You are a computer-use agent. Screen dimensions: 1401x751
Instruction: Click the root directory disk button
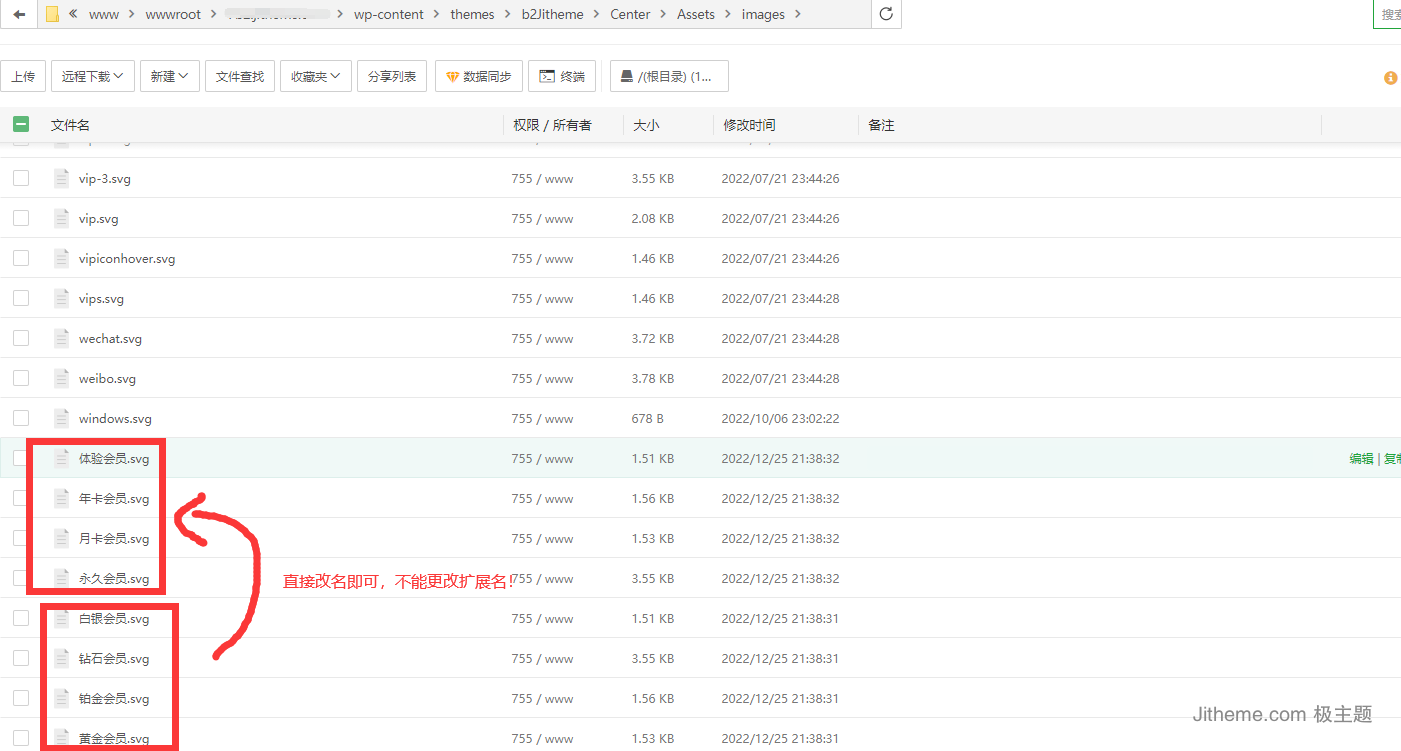coord(668,76)
